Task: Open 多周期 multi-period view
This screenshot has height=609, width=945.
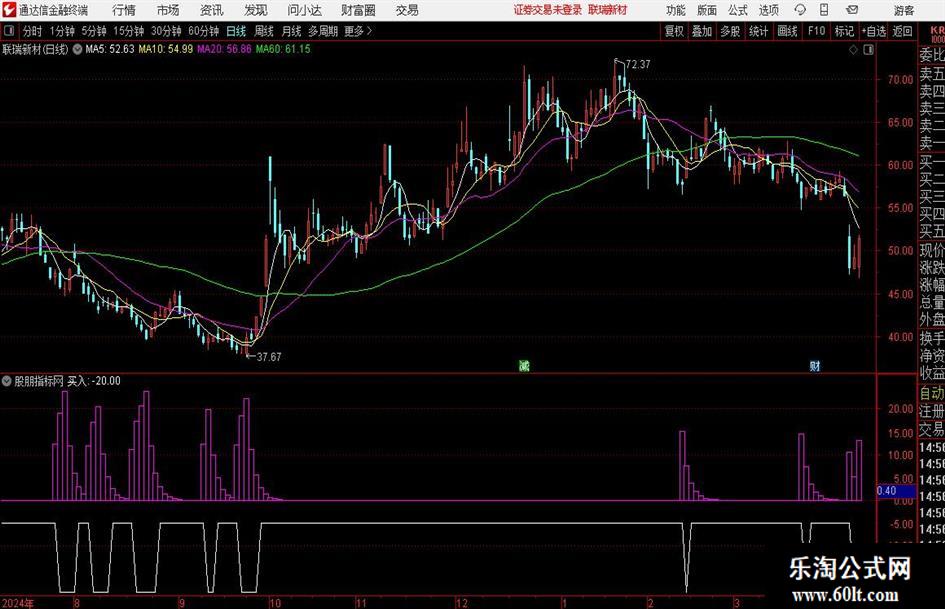Action: click(x=322, y=31)
